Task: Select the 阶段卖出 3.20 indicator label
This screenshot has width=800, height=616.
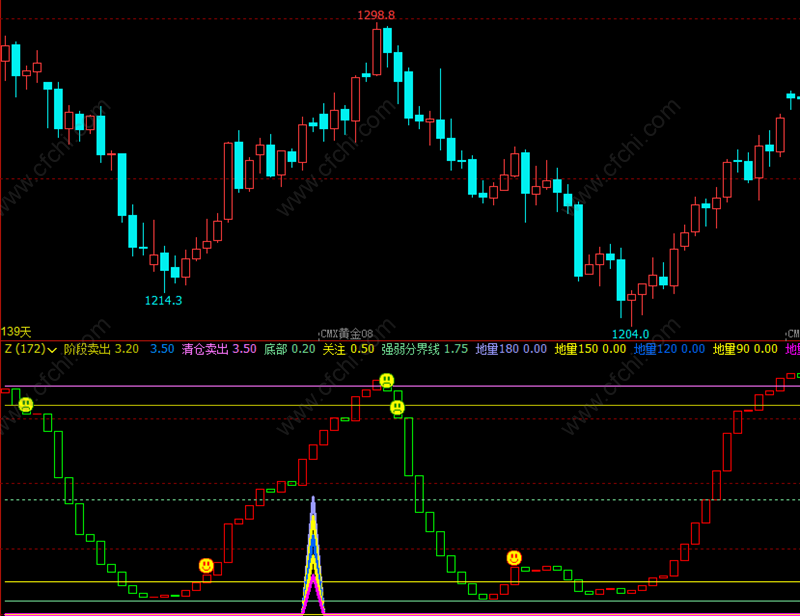Action: 101,349
